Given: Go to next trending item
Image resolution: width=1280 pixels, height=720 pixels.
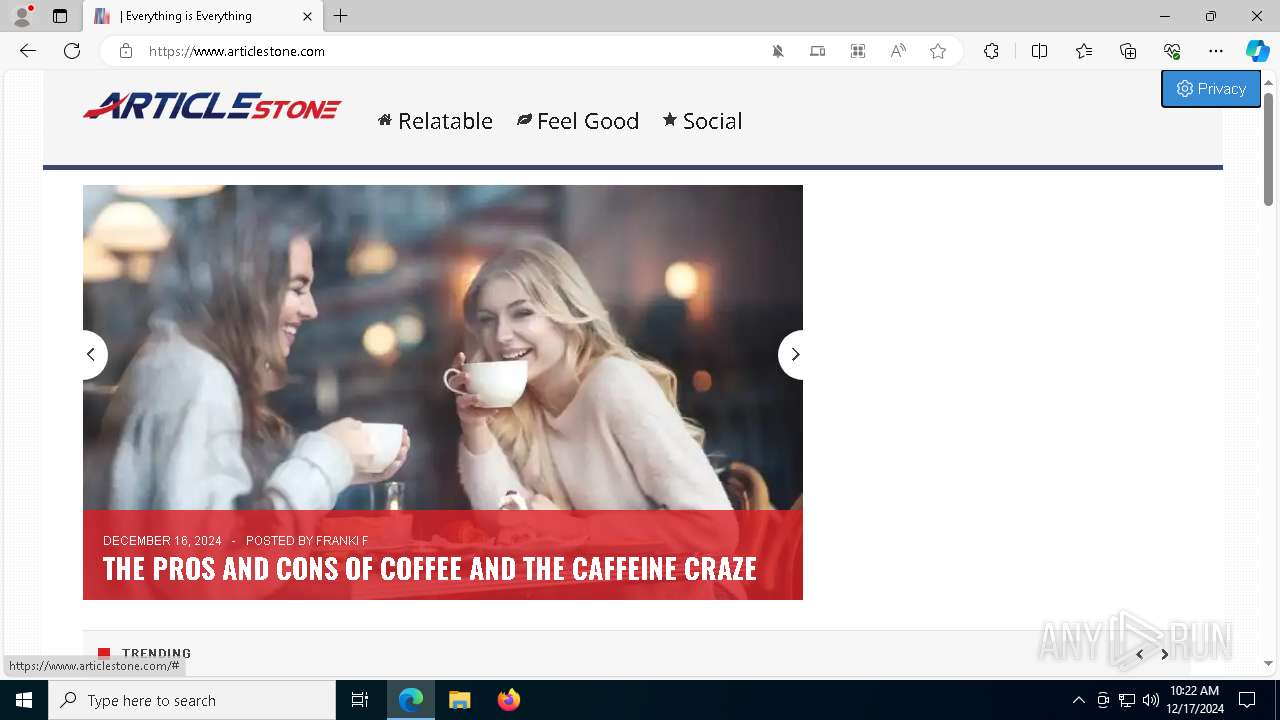Looking at the screenshot, I should coord(1164,654).
